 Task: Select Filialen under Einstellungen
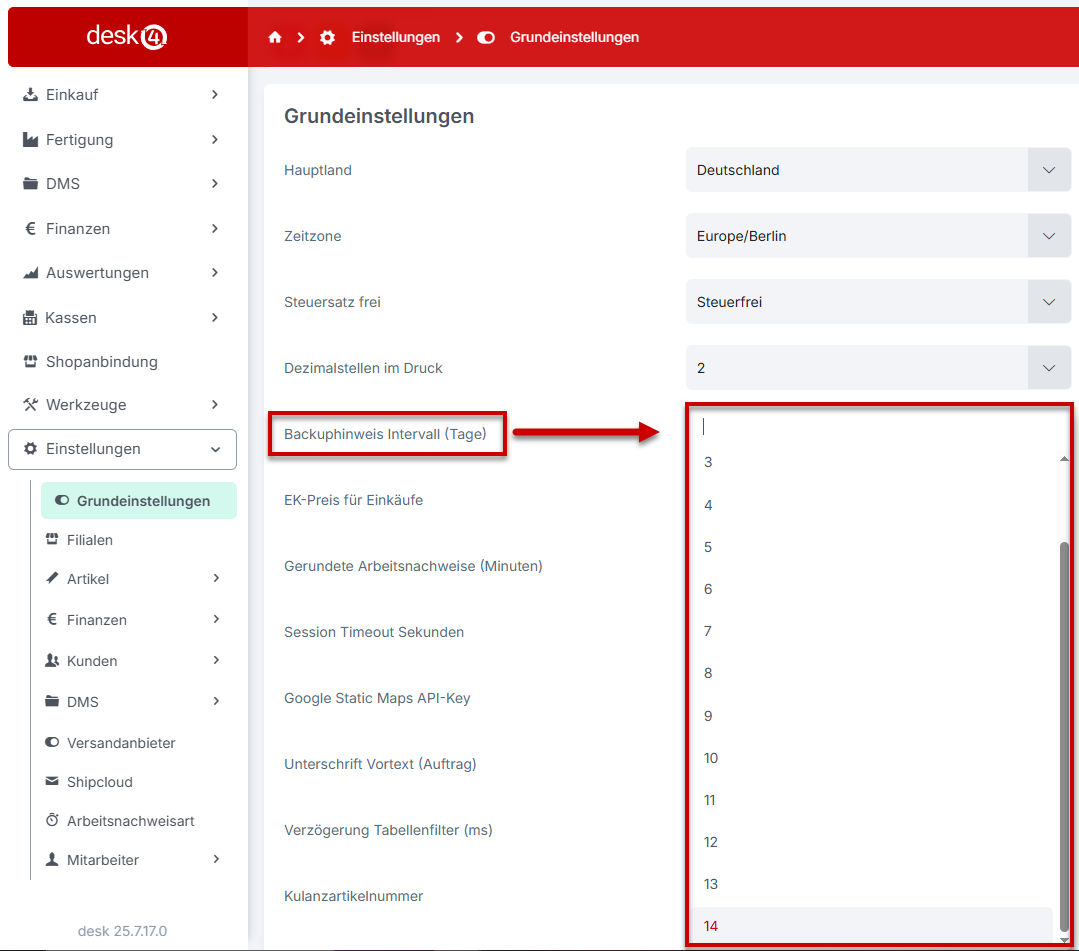(89, 540)
